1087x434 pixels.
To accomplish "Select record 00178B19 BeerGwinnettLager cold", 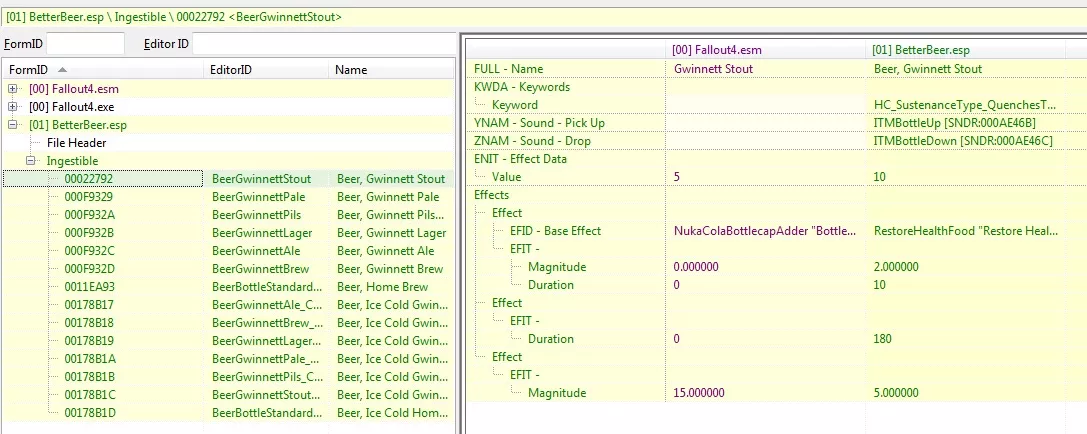I will [229, 341].
